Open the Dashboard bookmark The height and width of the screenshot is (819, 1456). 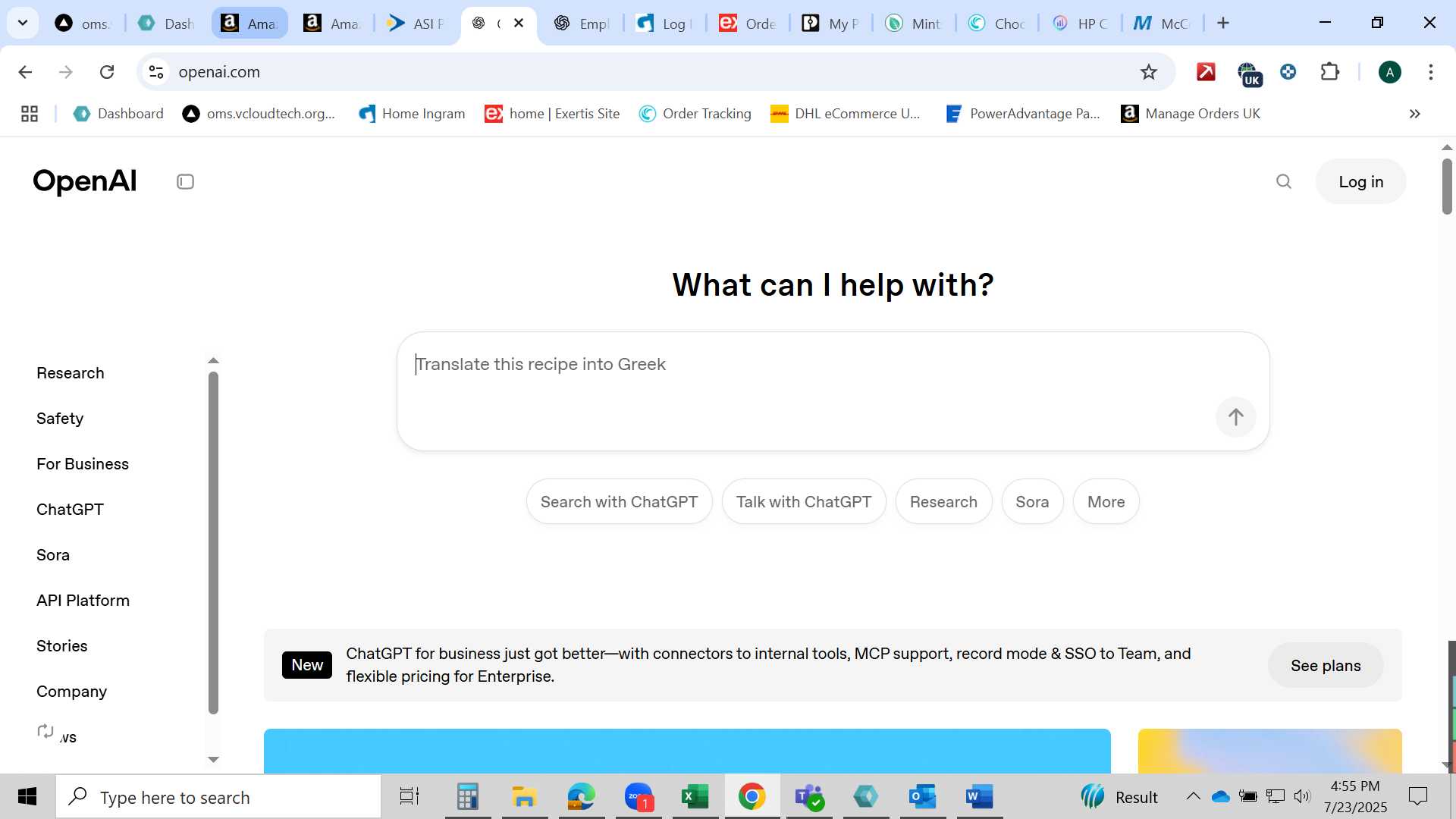(x=118, y=114)
